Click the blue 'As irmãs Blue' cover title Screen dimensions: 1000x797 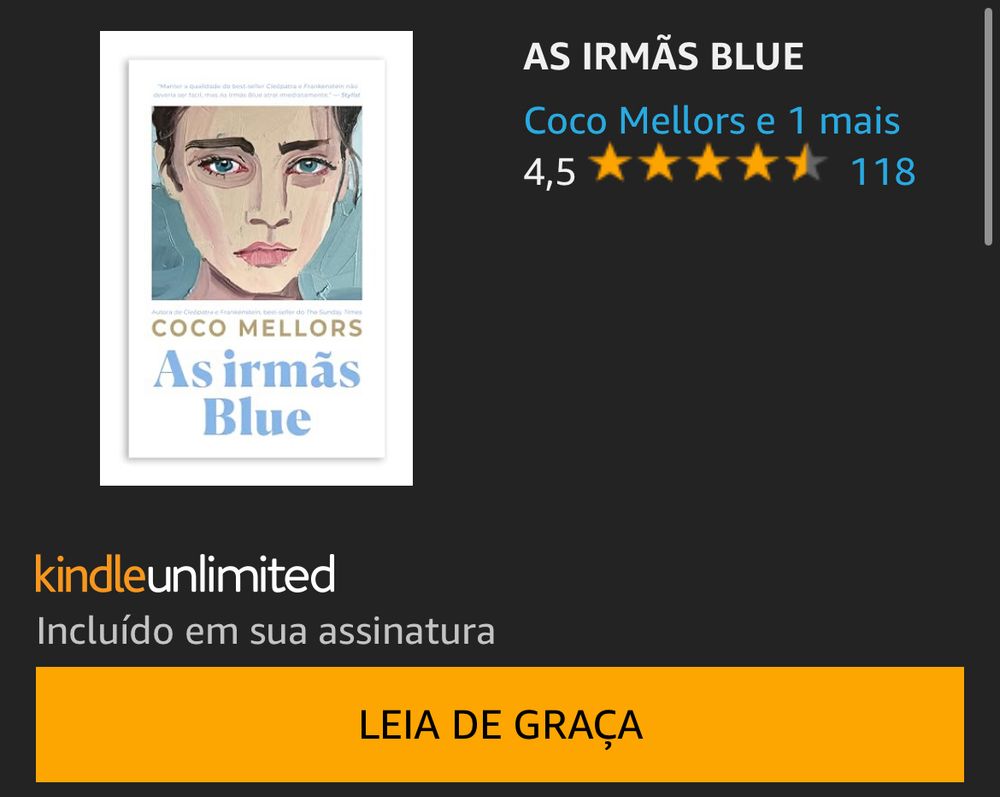257,393
